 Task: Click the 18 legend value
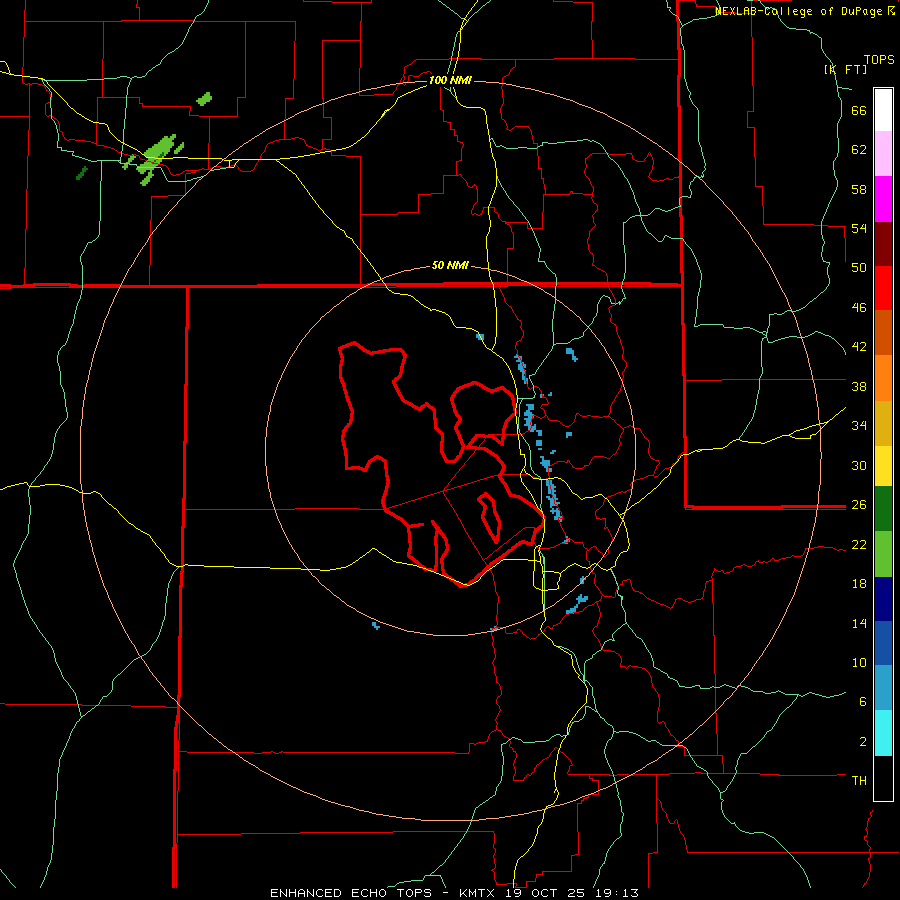coord(859,584)
